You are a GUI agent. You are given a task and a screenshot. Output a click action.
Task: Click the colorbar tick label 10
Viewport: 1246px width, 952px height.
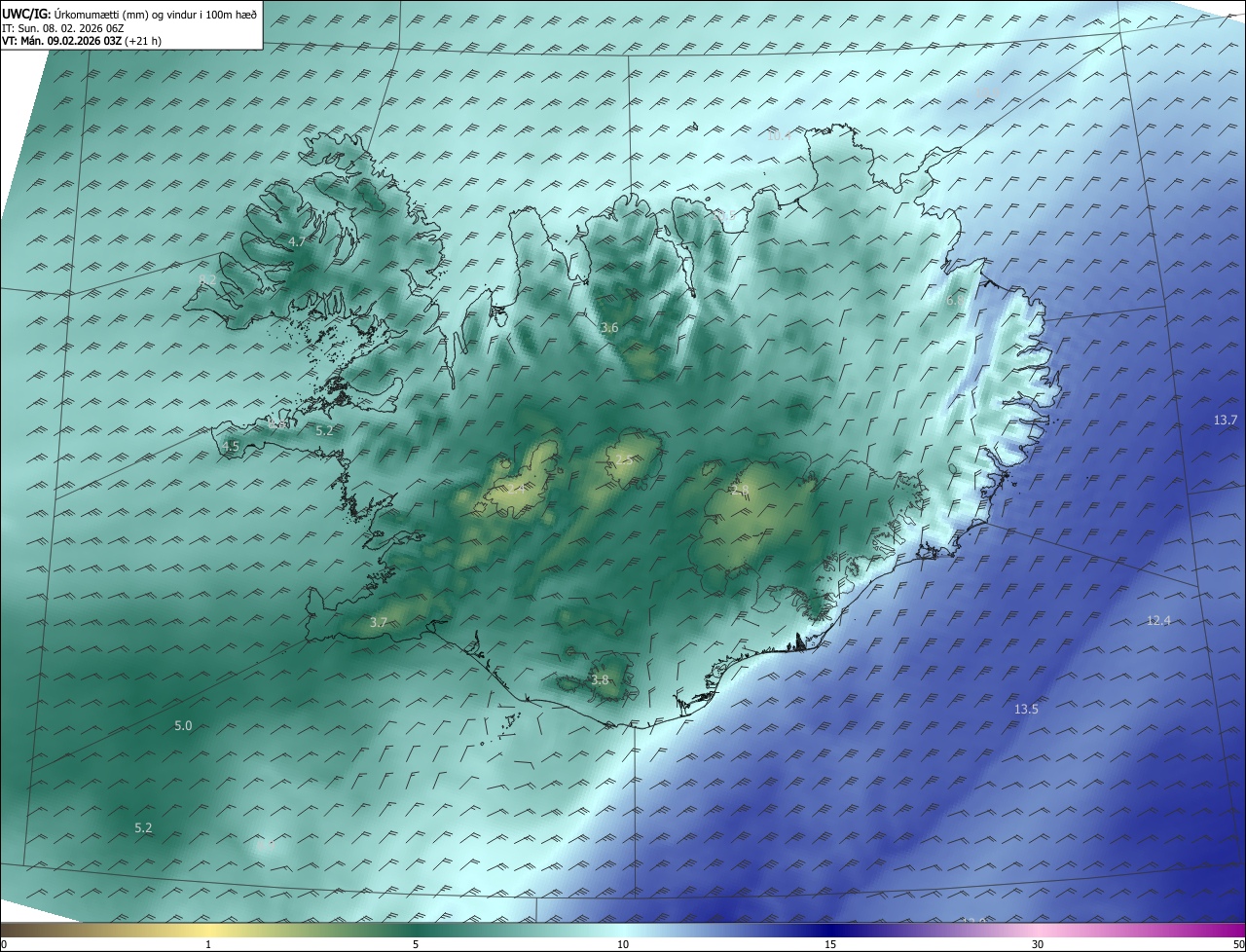[x=623, y=944]
